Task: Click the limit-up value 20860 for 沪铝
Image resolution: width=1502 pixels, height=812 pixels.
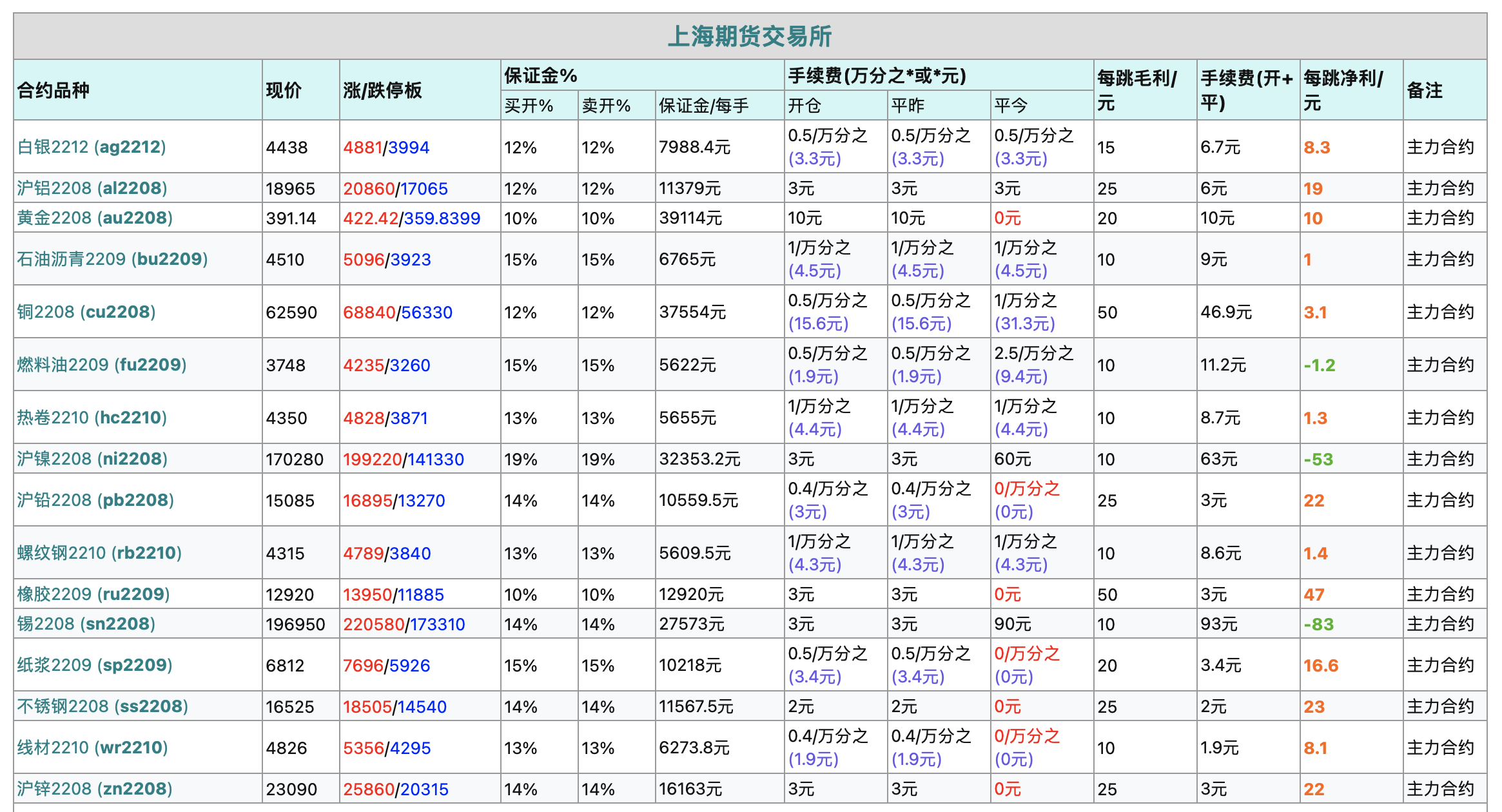Action: (x=369, y=188)
